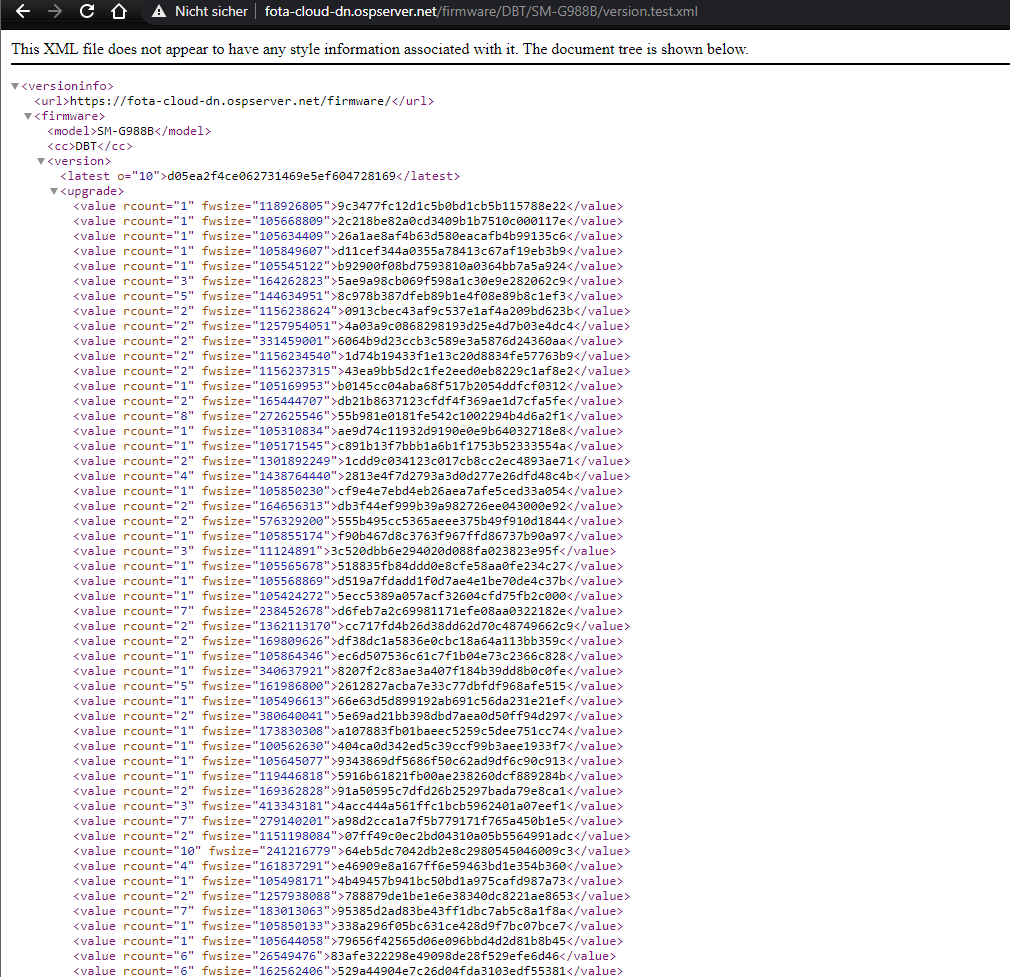Click hash 1d74b19433f1e13c20d8834fe57763b9
The height and width of the screenshot is (977, 1010).
point(459,356)
